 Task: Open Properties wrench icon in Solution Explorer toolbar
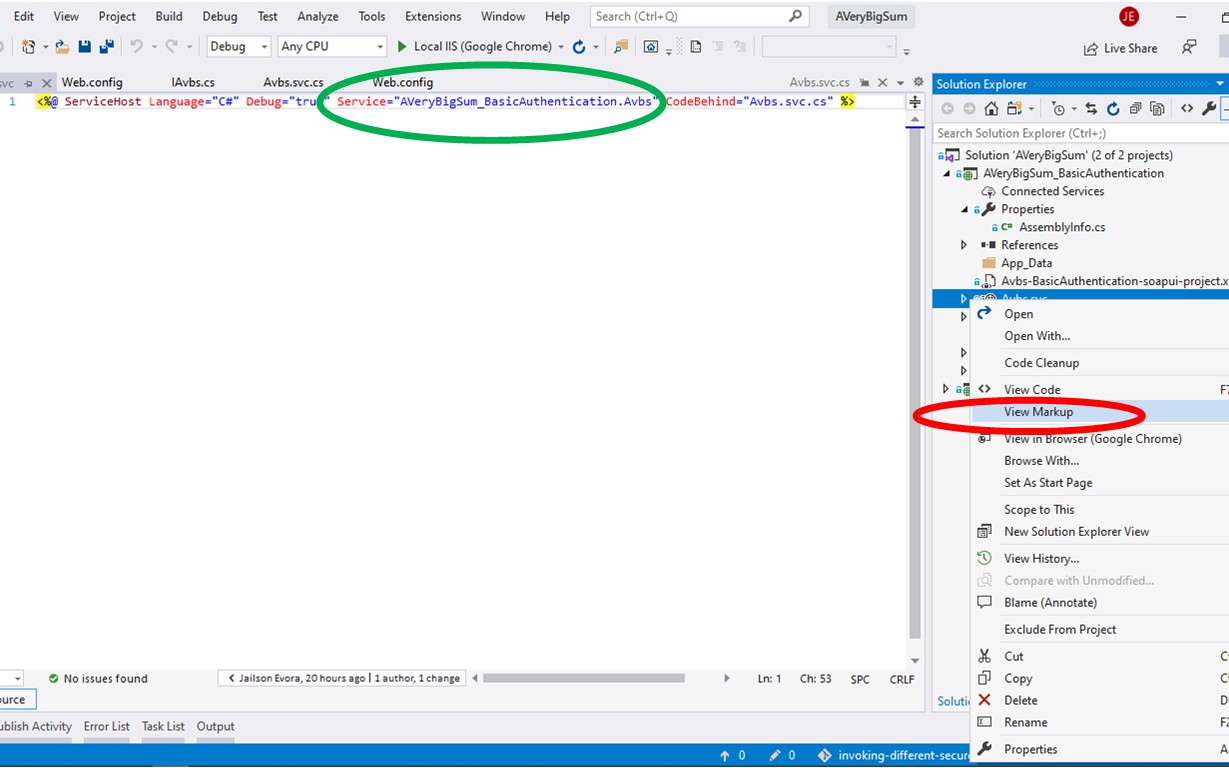coord(1209,109)
